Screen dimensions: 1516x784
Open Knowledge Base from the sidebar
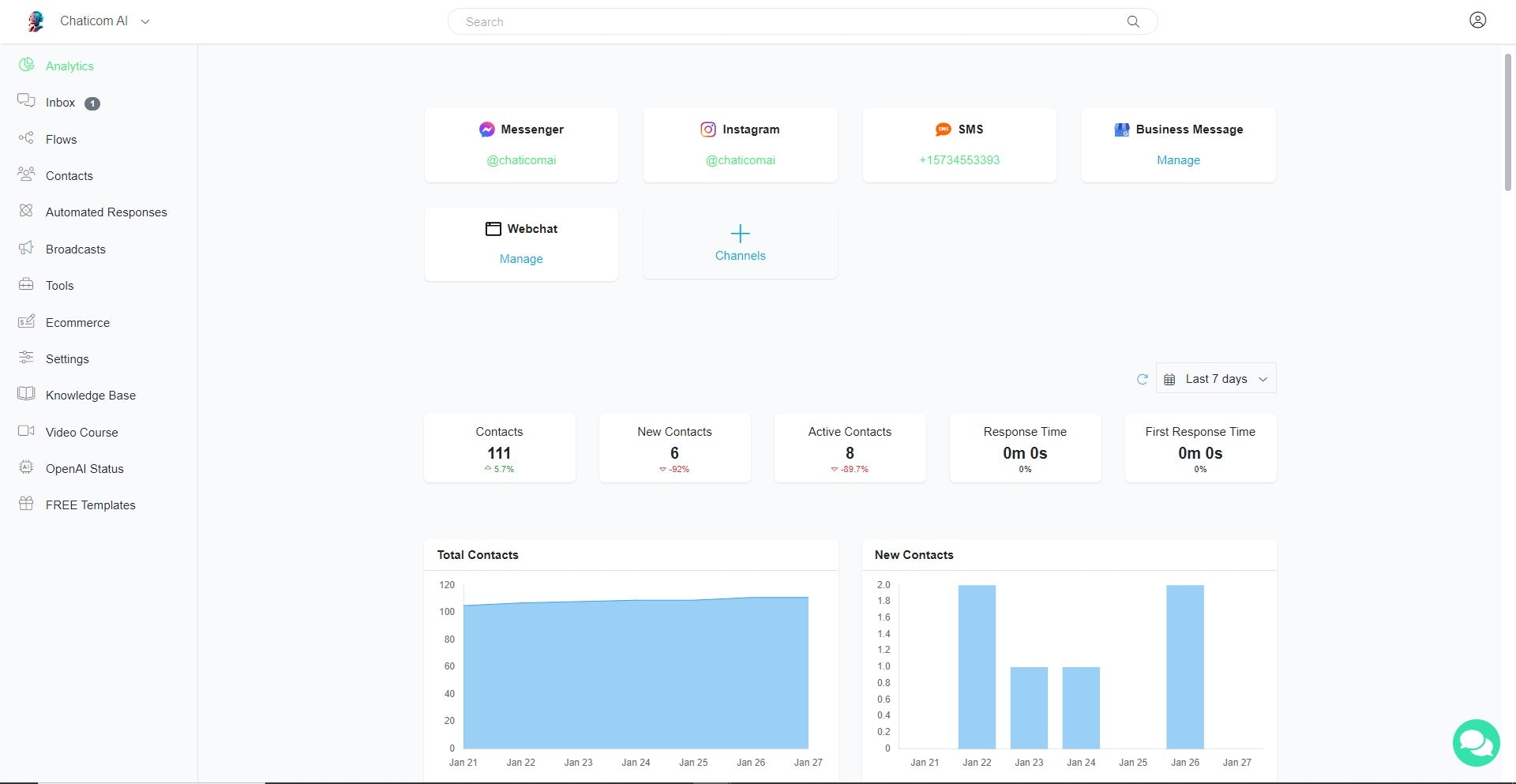coord(90,396)
